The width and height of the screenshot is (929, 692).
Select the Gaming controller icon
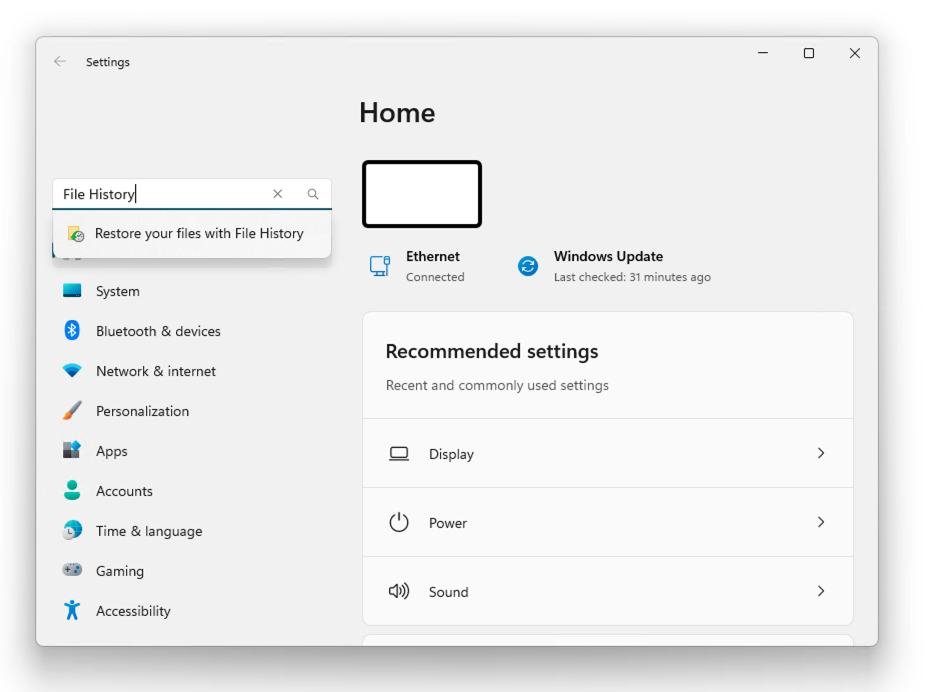coord(72,571)
